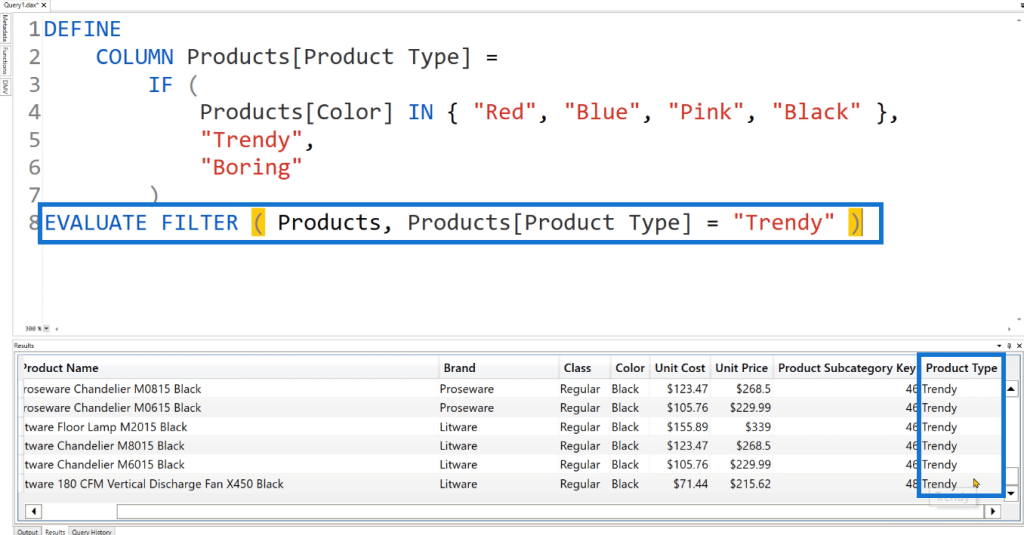This screenshot has height=535, width=1024.
Task: Click the IF keyword on line 3
Action: (x=161, y=84)
